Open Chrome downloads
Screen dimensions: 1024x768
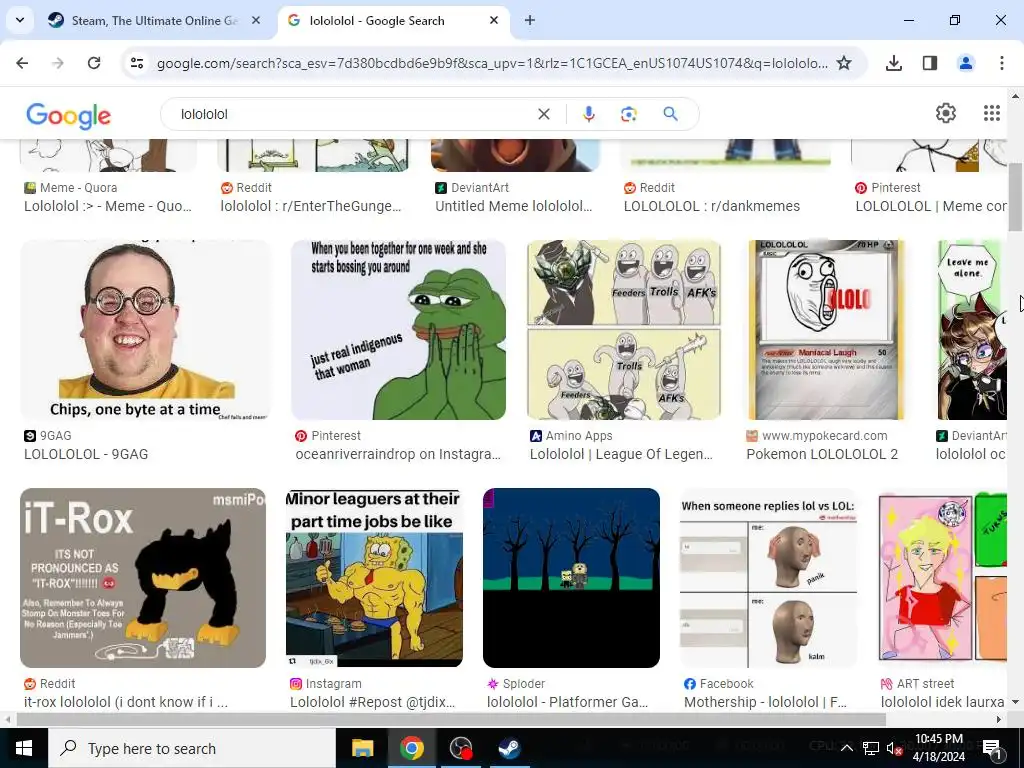coord(894,63)
